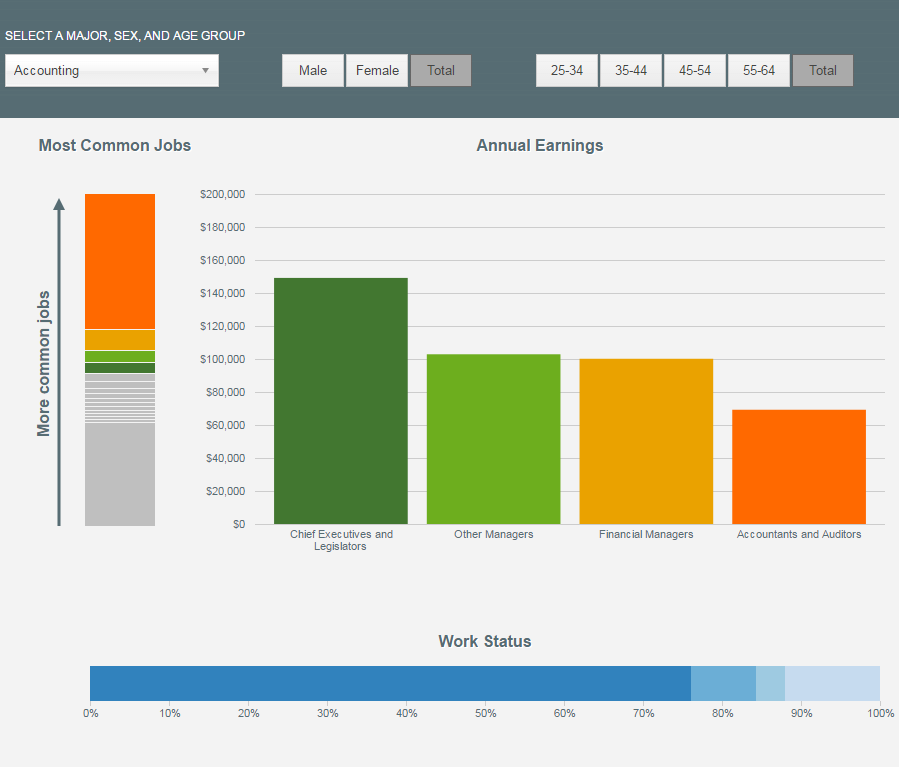The height and width of the screenshot is (767, 899).
Task: Click the dark blue Work Status segment
Action: (390, 683)
